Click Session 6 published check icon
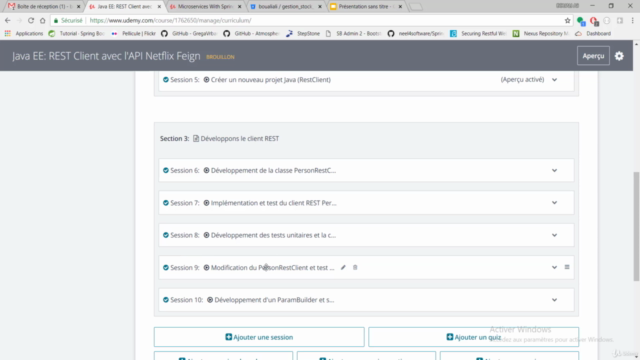640x360 pixels. (166, 170)
